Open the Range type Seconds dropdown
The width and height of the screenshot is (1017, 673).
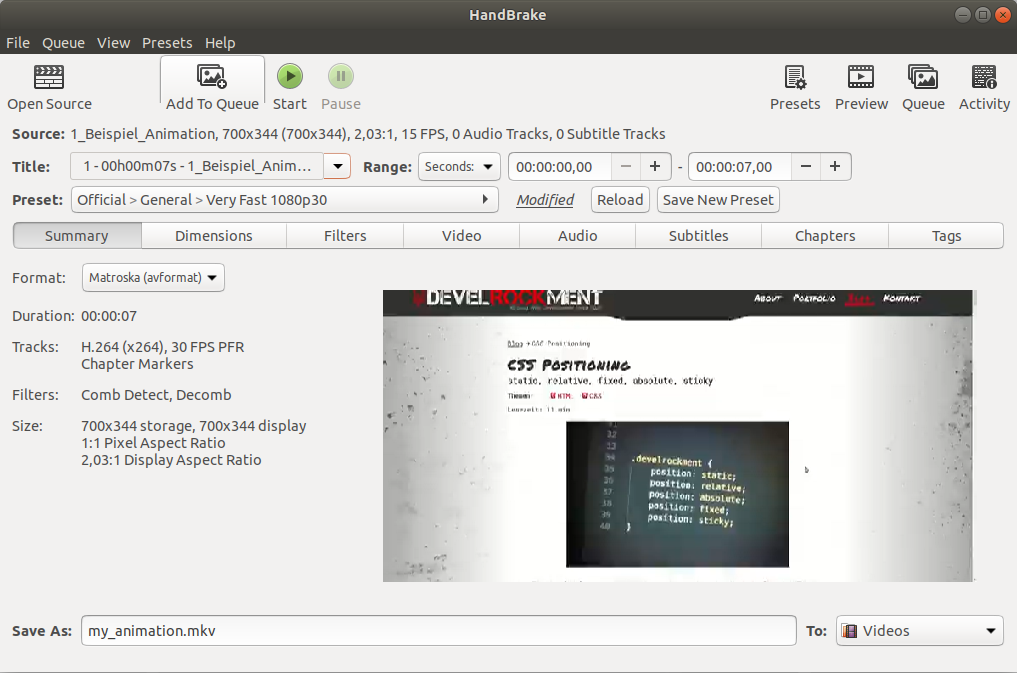tap(459, 167)
